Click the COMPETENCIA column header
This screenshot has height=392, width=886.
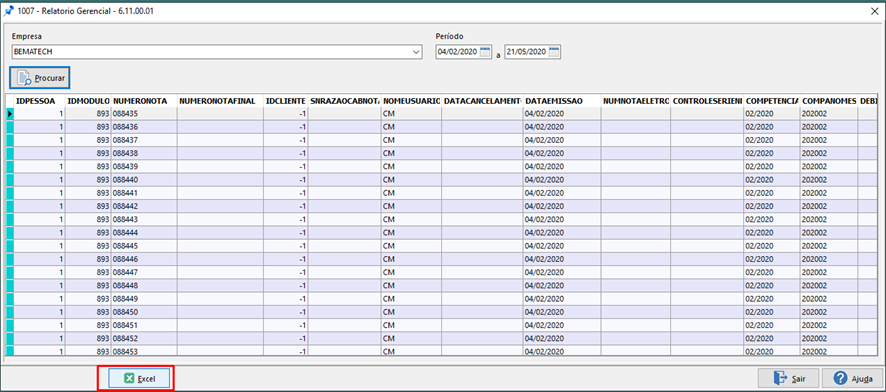pos(772,101)
